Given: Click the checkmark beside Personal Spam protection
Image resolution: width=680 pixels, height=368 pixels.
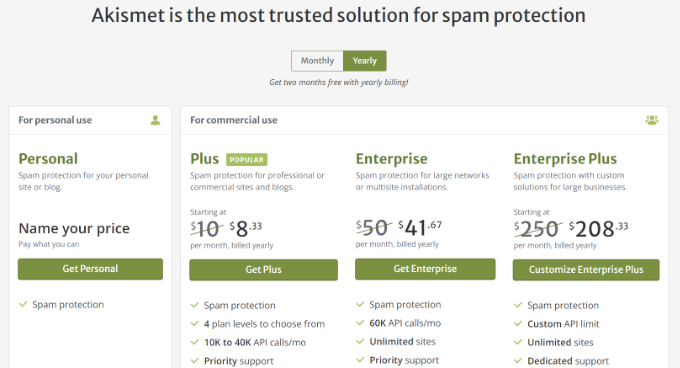Looking at the screenshot, I should point(23,304).
